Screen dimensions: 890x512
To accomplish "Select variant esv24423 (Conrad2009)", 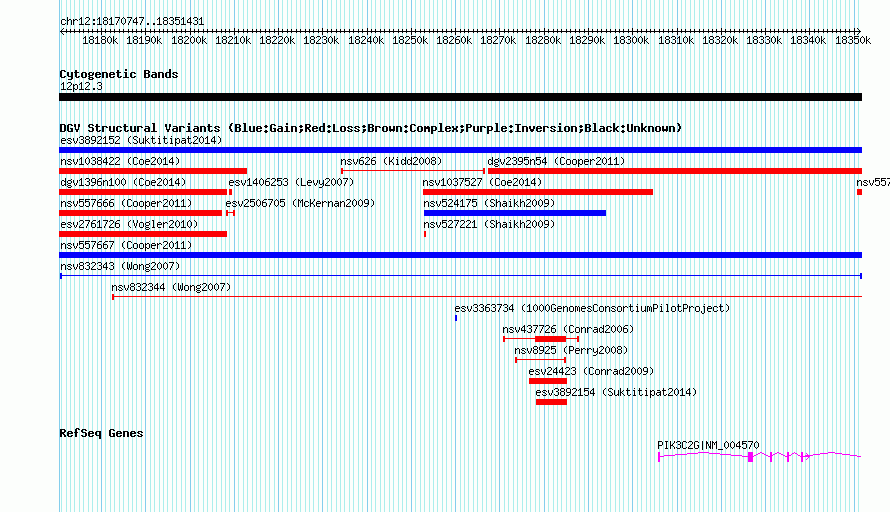I will (591, 371).
